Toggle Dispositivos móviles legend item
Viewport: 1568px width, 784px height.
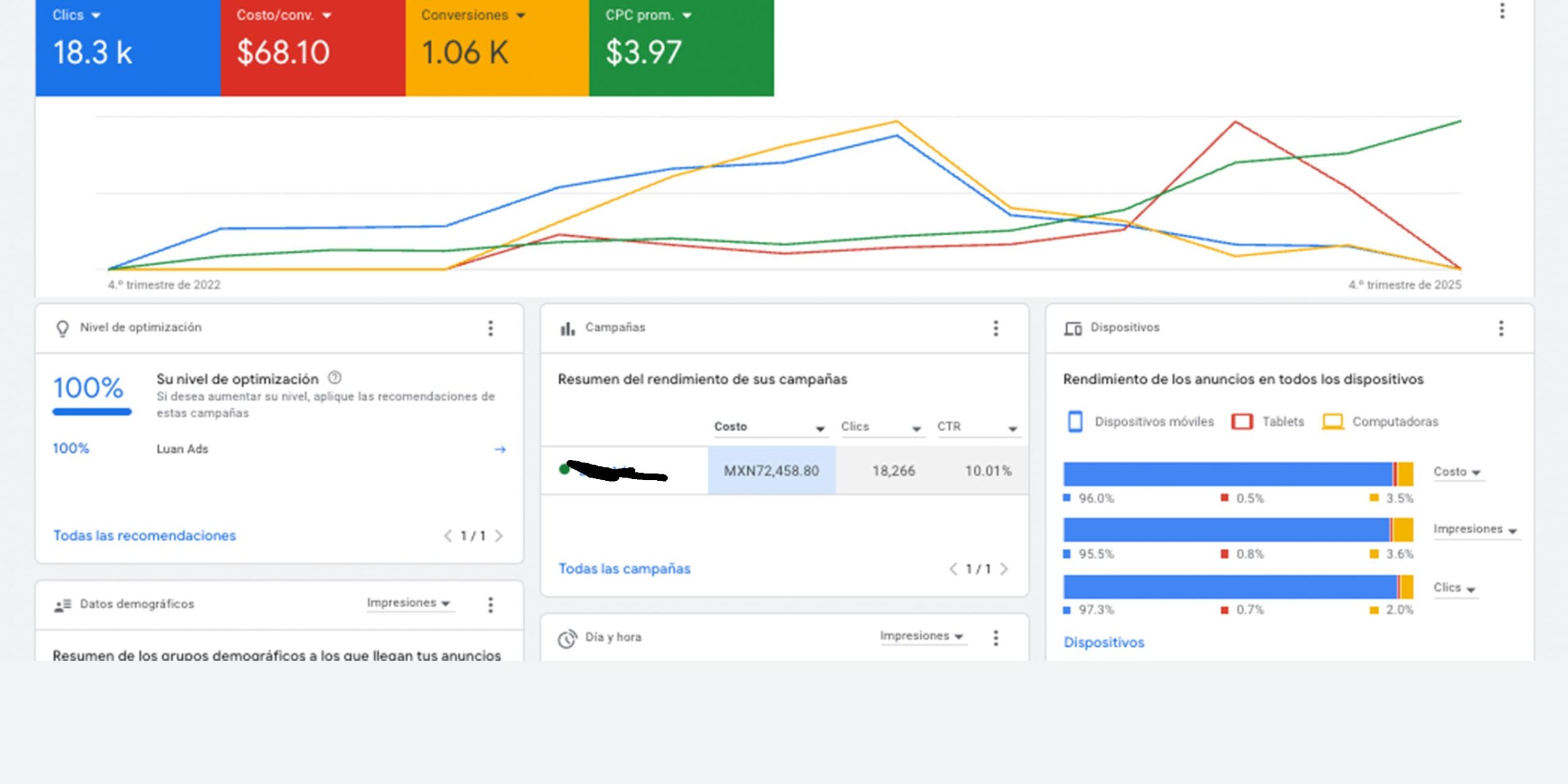[1140, 422]
